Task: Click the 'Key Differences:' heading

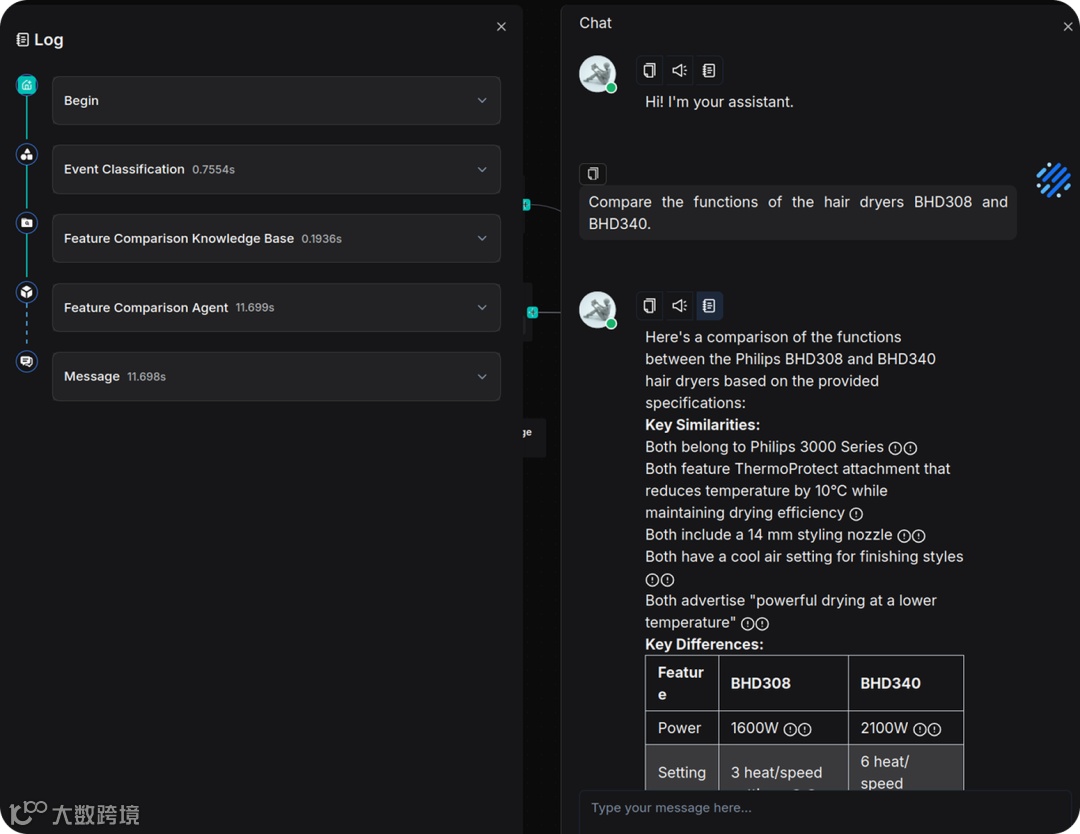Action: pos(704,645)
